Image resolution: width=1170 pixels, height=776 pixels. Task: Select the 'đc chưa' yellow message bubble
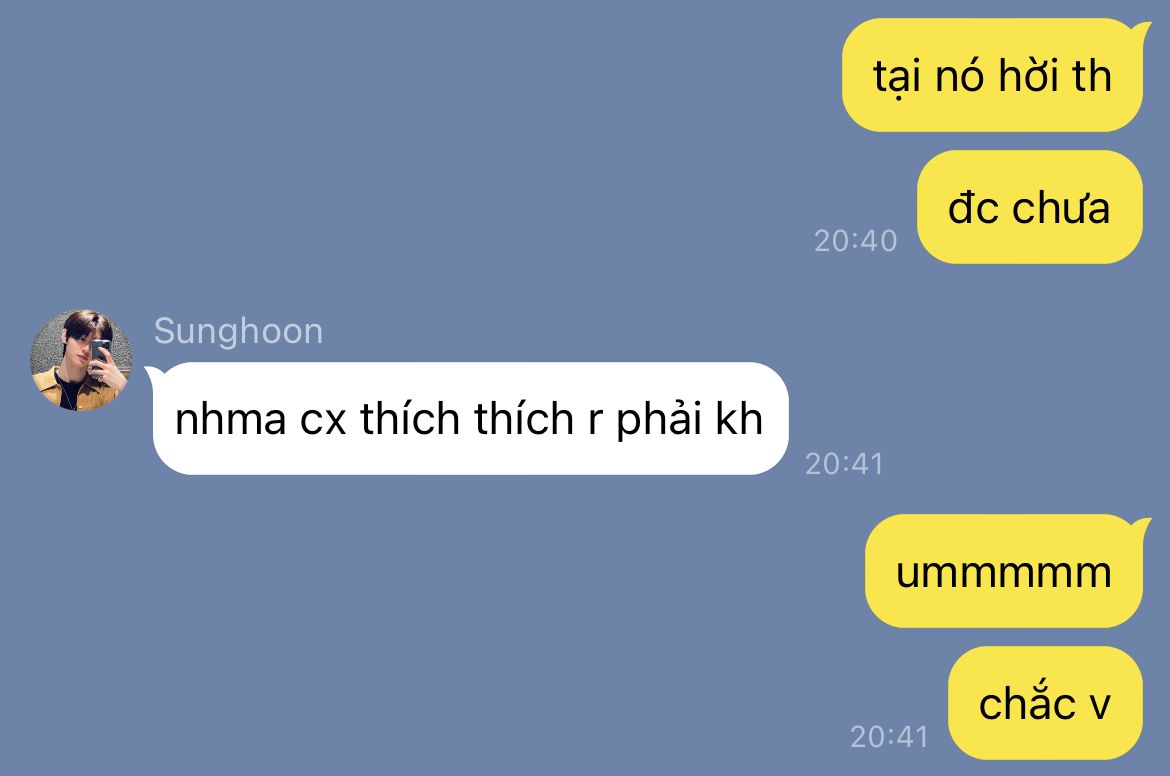1030,207
